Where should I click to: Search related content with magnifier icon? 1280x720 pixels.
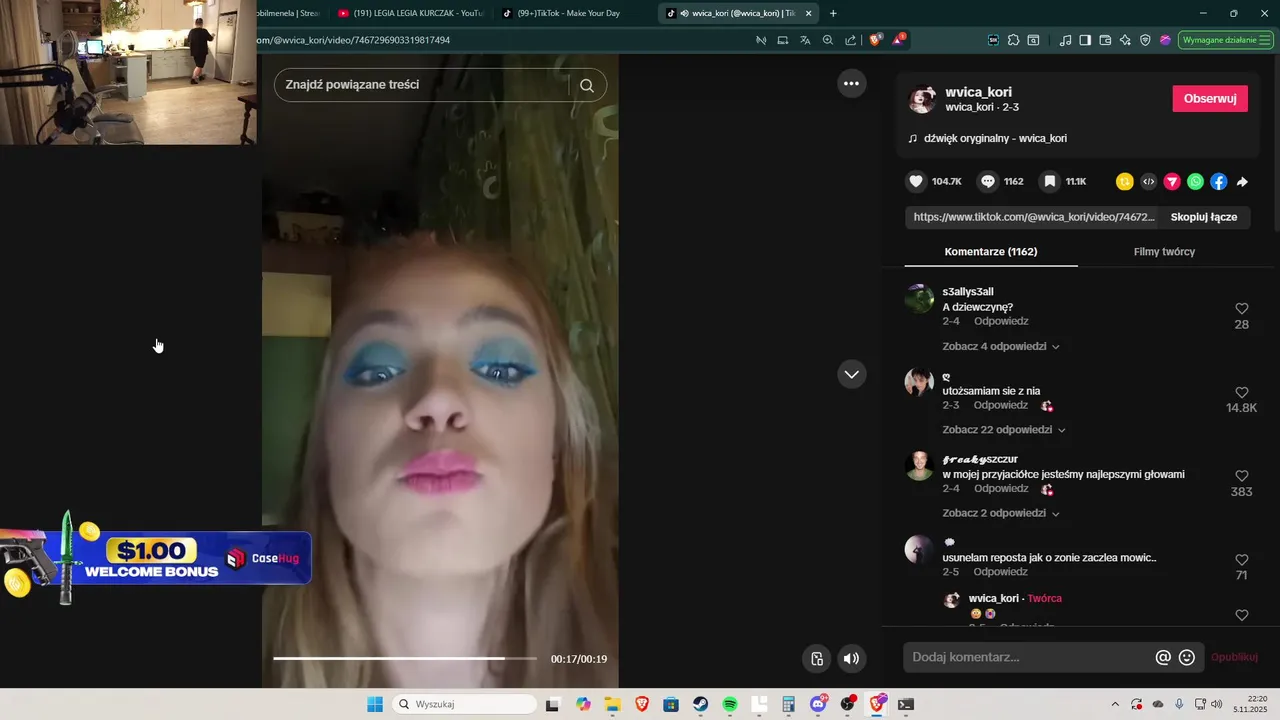tap(587, 85)
